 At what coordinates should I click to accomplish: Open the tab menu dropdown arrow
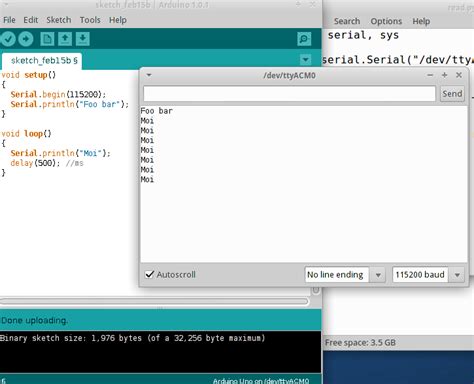(305, 60)
